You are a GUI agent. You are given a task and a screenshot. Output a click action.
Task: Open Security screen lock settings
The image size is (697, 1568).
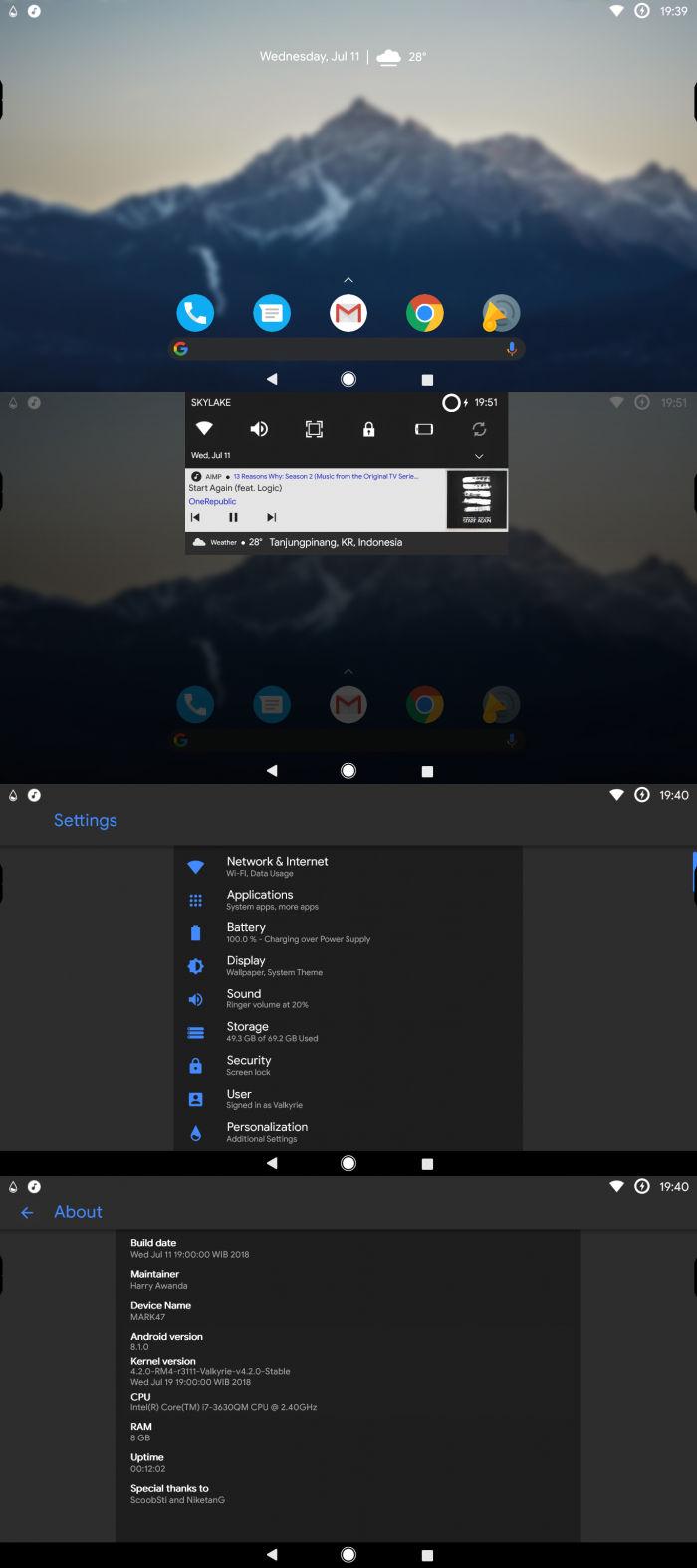348,1065
